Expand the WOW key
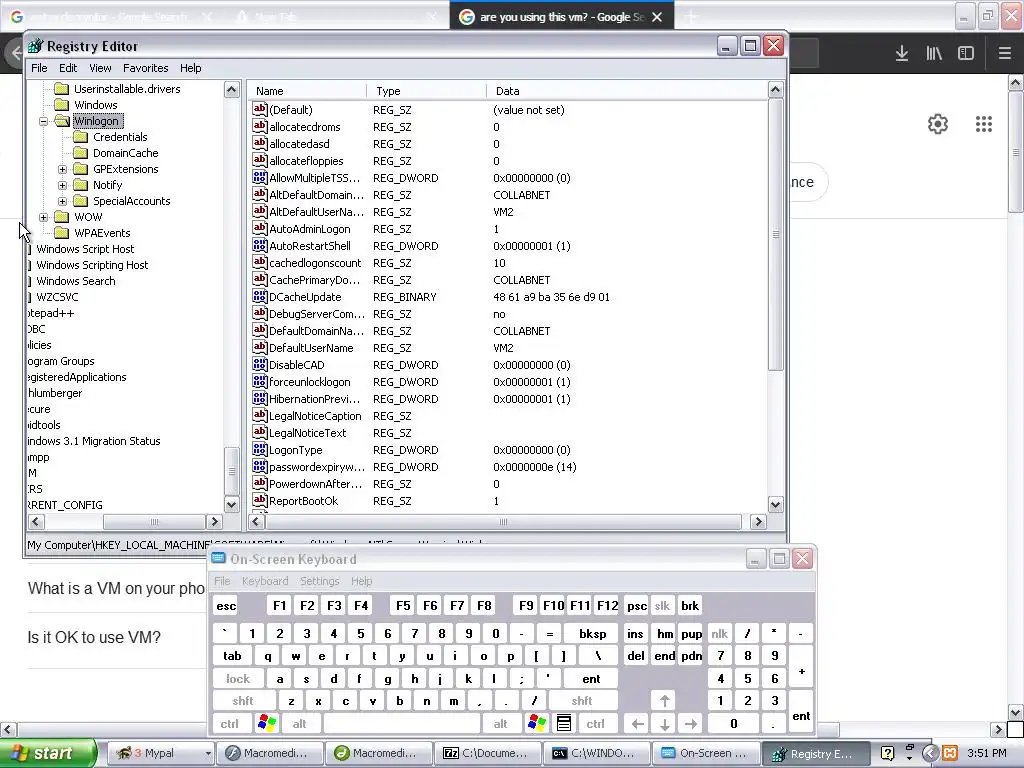Viewport: 1024px width, 768px height. 43,217
